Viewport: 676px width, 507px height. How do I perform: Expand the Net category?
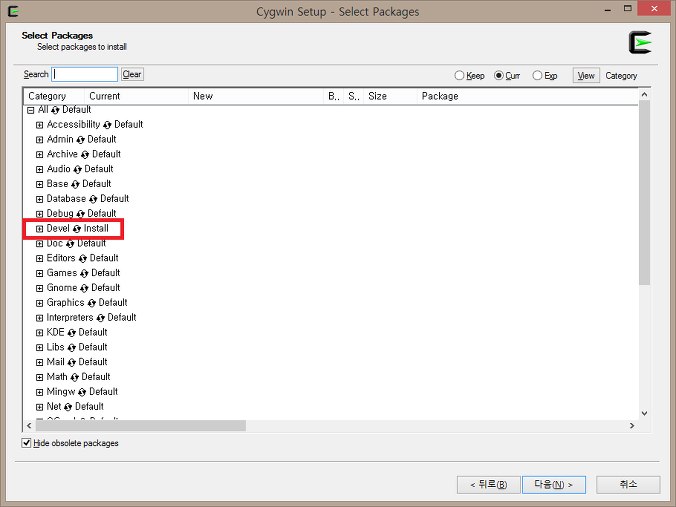pos(39,407)
